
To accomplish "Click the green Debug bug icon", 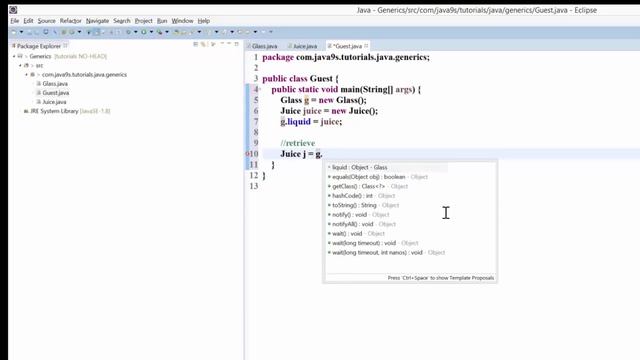I will (129, 32).
